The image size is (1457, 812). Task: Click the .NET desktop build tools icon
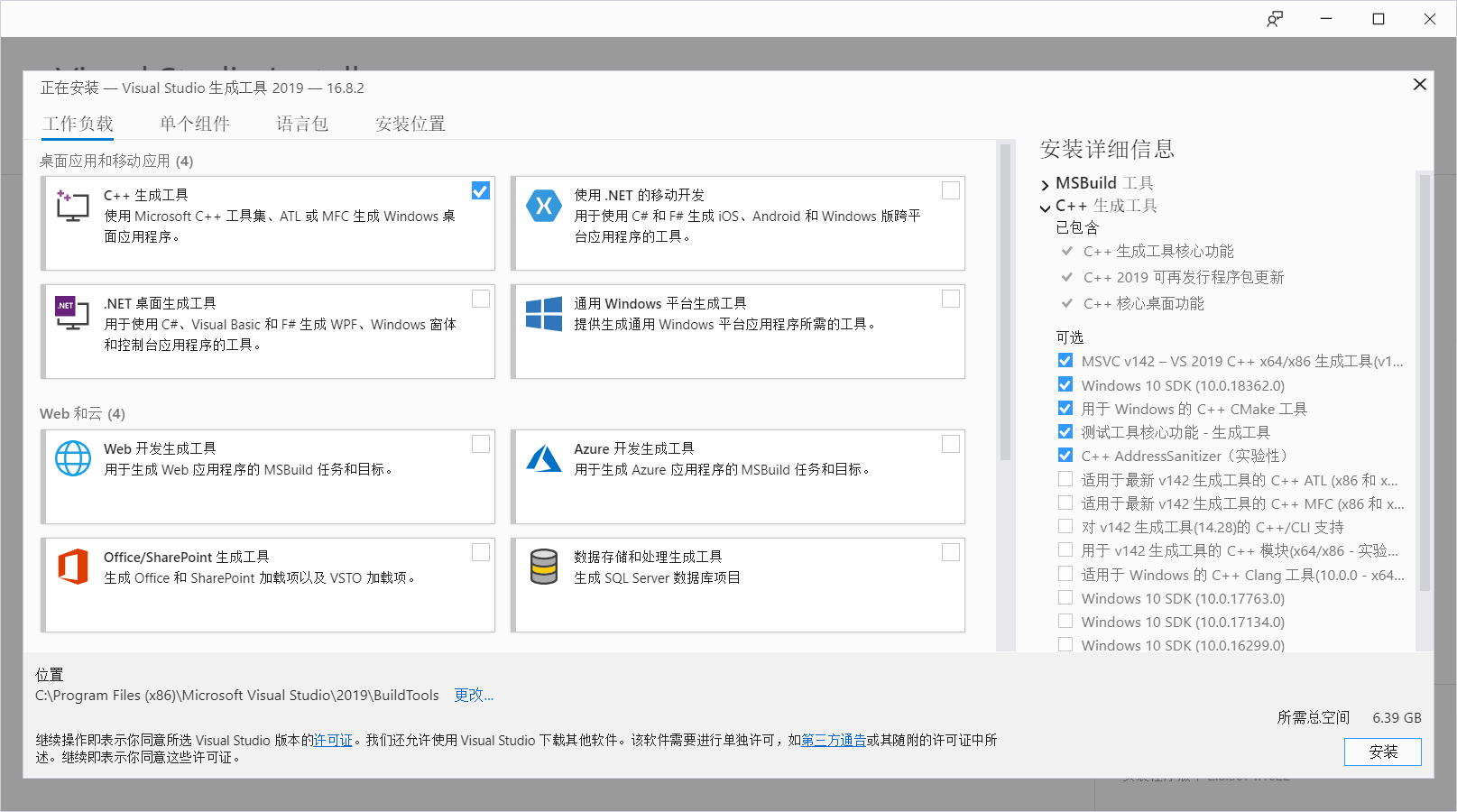[x=72, y=313]
